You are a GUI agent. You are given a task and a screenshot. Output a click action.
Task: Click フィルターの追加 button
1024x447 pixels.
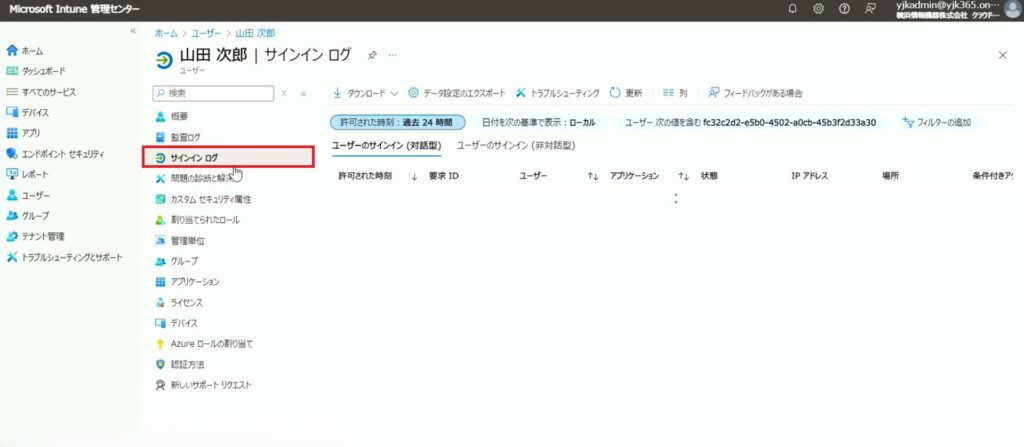point(936,122)
